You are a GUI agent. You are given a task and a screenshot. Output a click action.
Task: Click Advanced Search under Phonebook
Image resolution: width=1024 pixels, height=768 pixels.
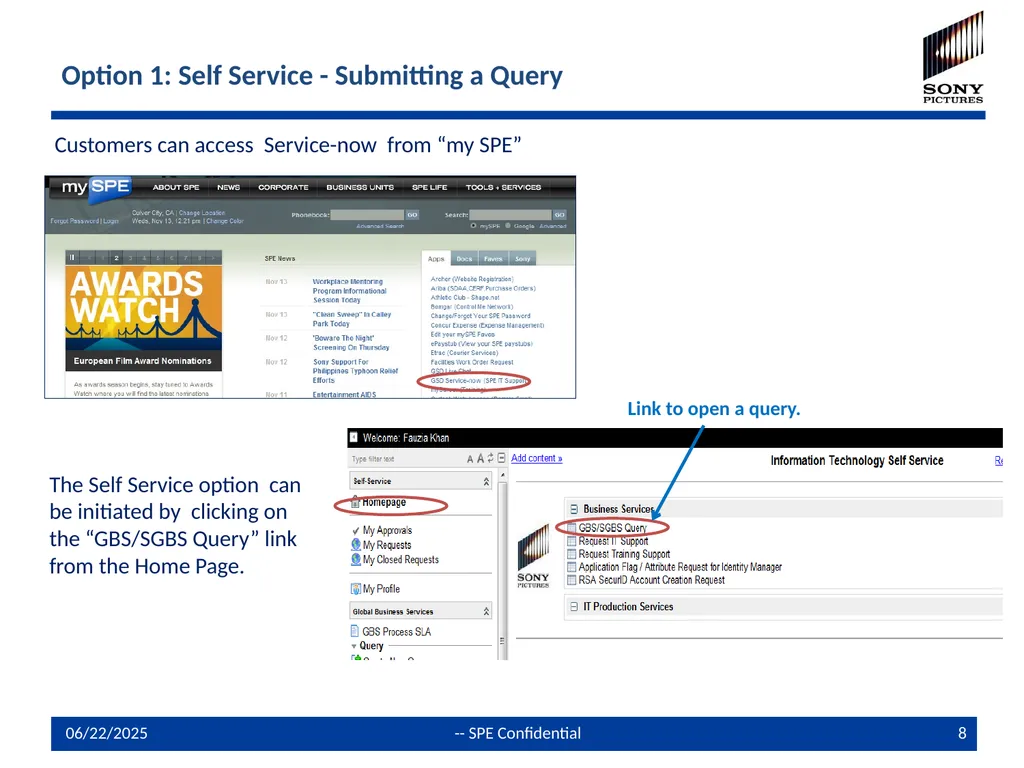[x=380, y=226]
